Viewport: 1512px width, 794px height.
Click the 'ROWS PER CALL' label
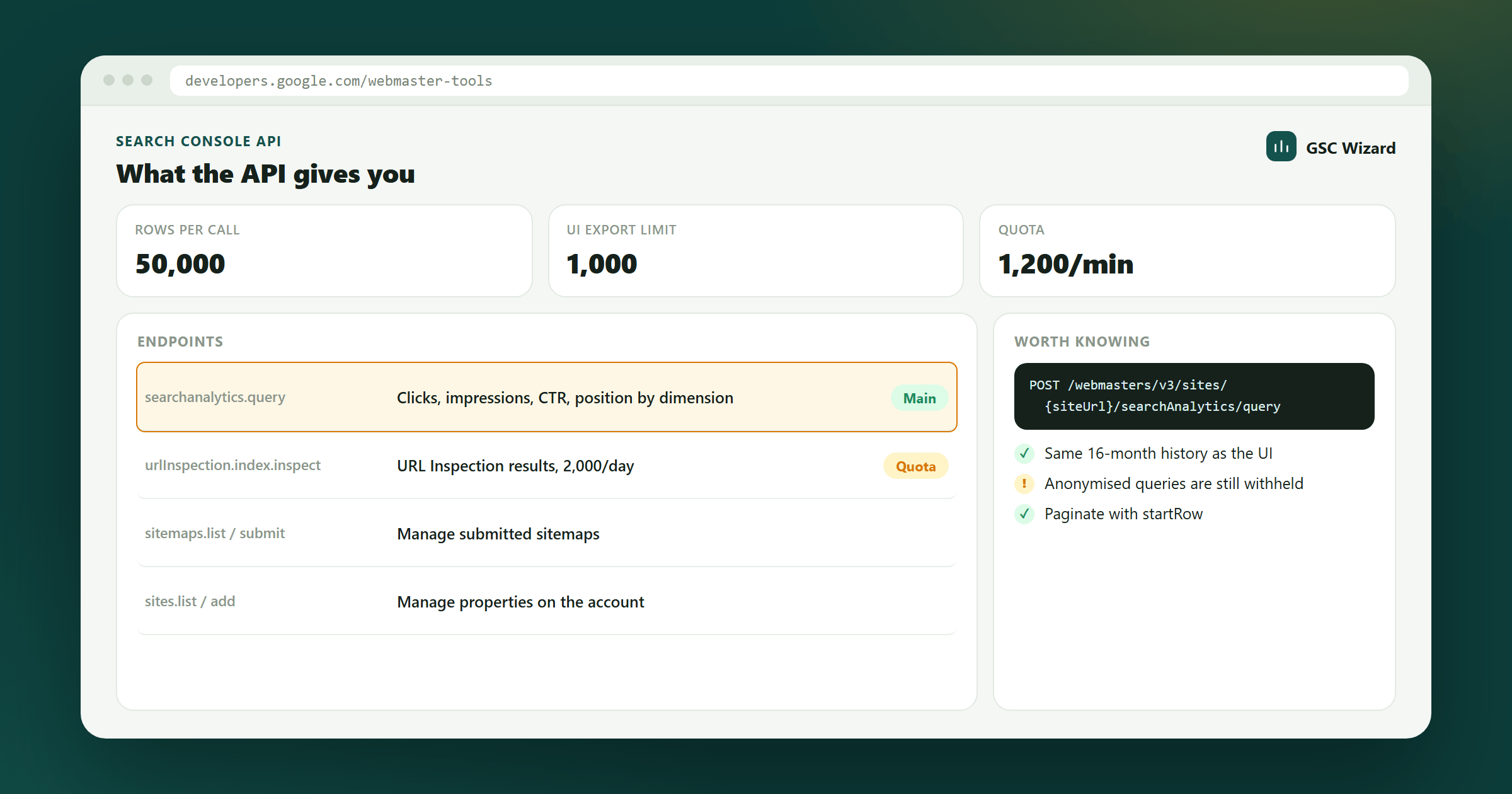pos(187,229)
